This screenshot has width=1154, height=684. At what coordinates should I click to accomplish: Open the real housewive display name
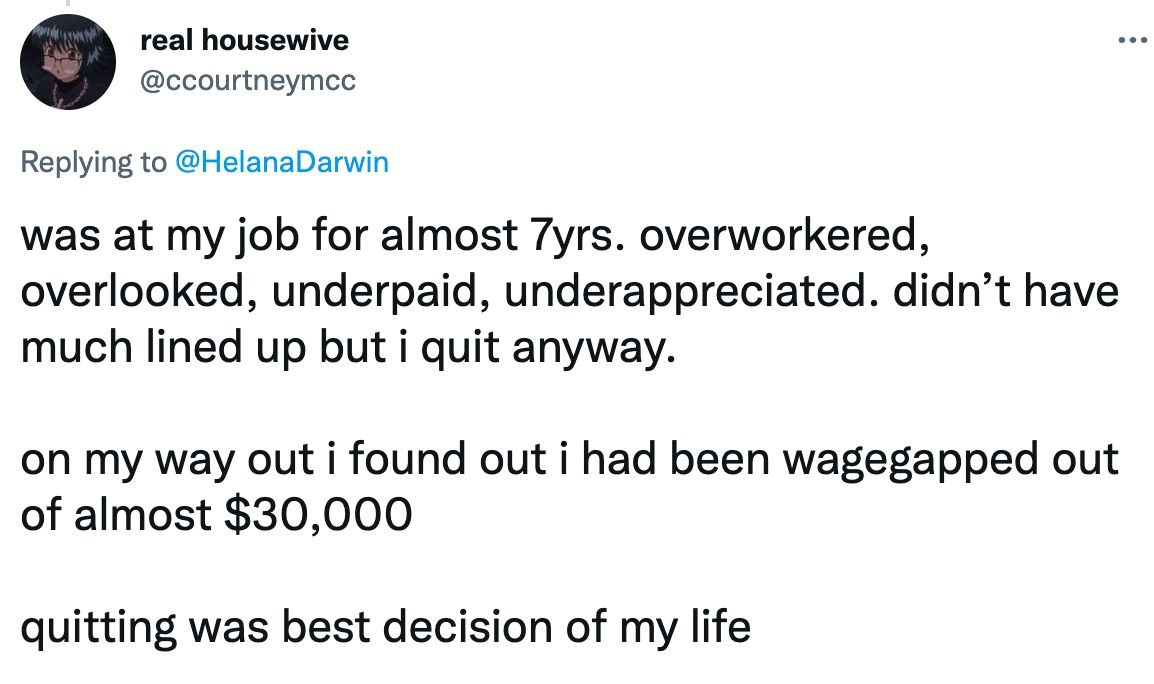(x=245, y=42)
